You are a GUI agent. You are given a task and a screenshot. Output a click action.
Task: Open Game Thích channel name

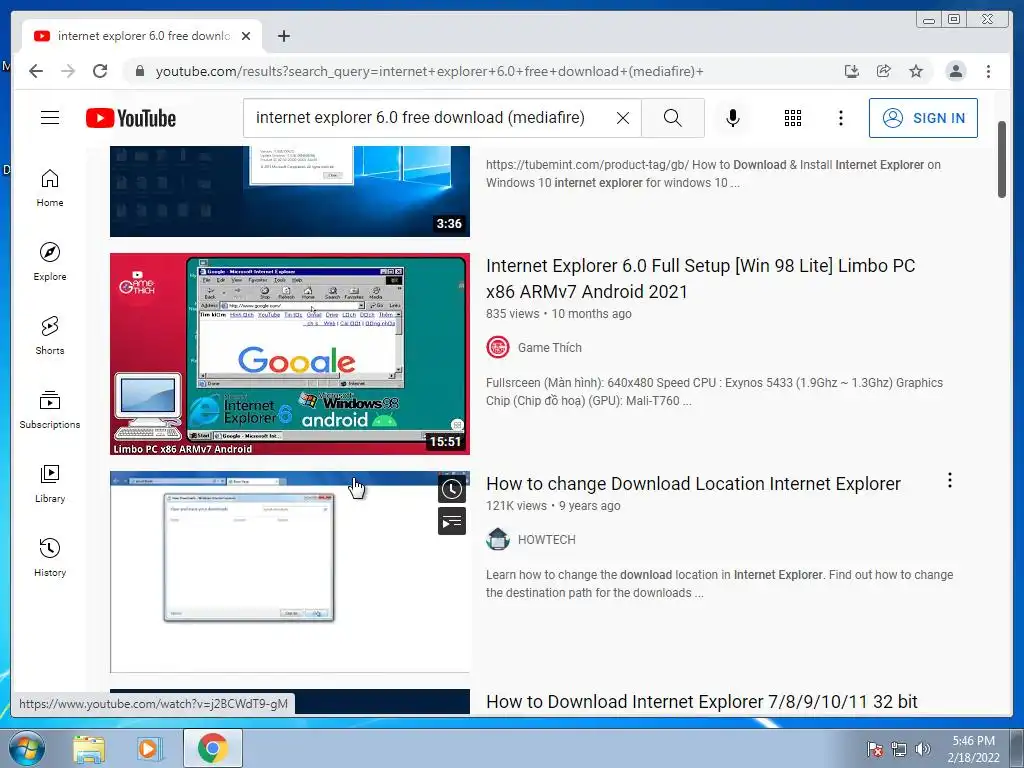point(549,347)
